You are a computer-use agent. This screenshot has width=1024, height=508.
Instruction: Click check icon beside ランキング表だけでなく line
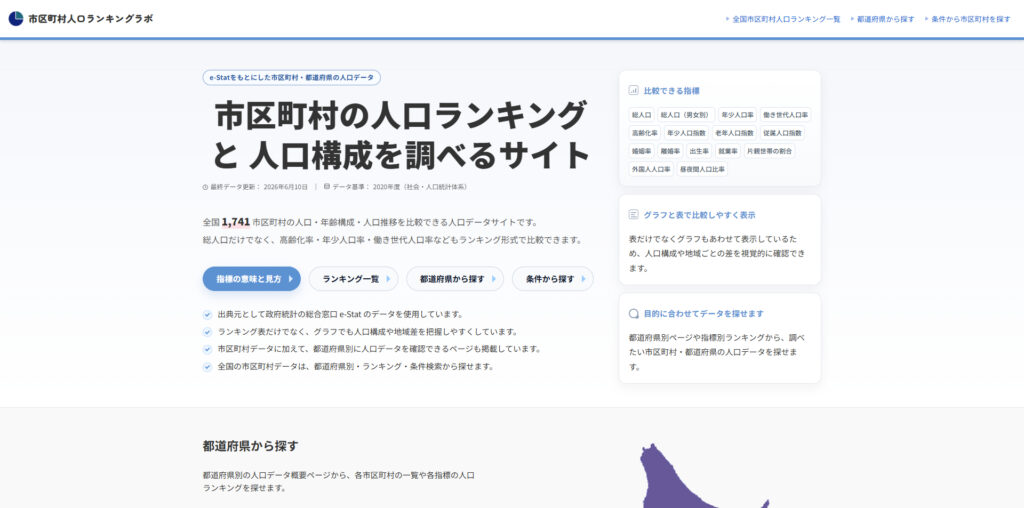point(207,332)
